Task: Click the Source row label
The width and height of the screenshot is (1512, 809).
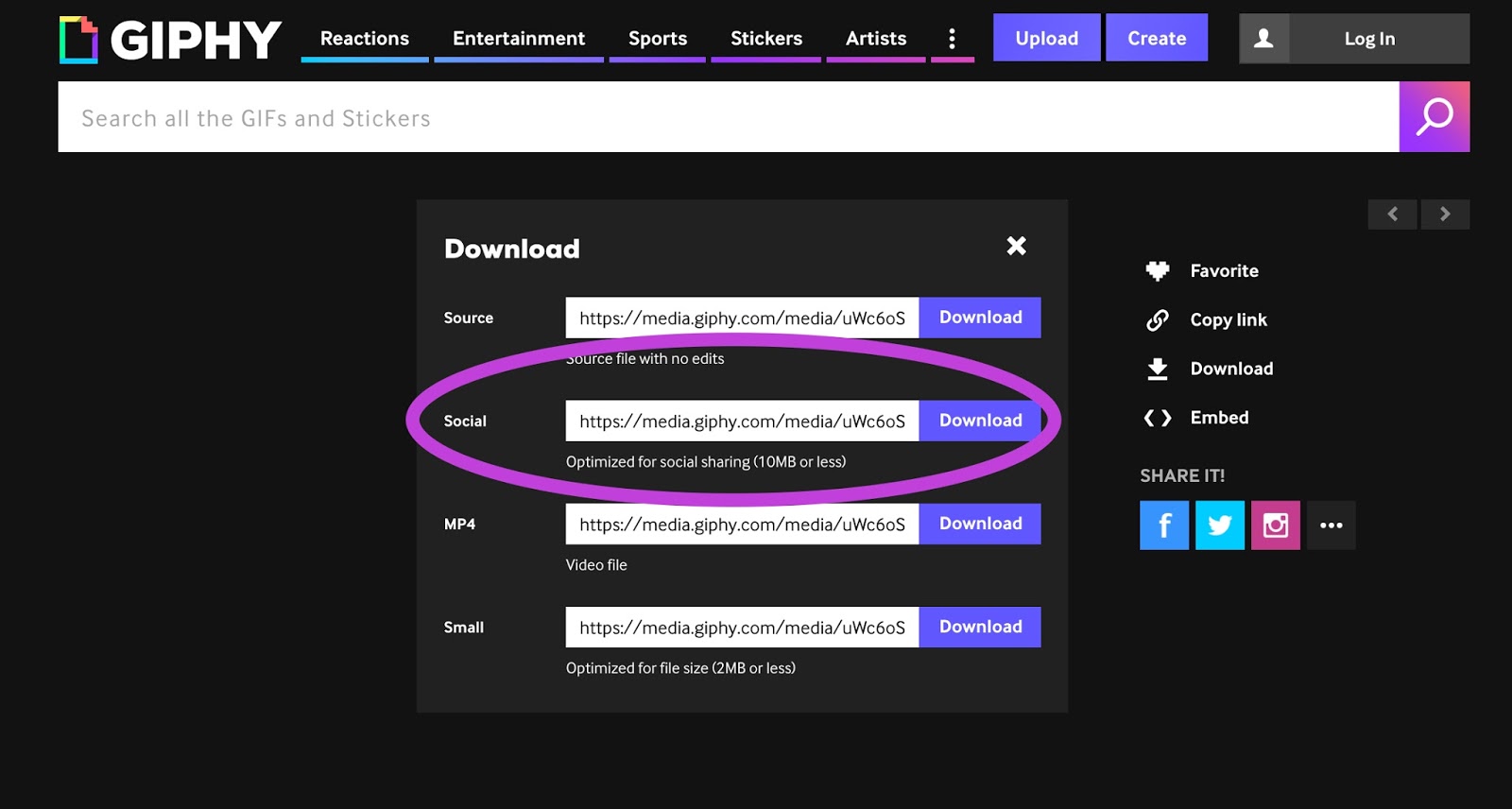Action: pos(469,318)
